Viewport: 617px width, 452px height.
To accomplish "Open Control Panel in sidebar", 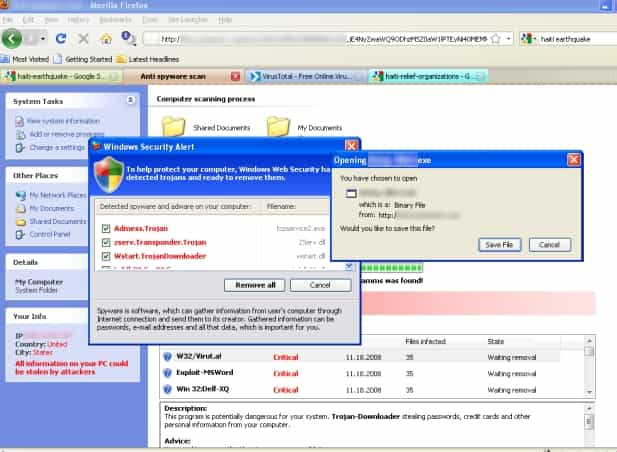I will click(x=50, y=234).
